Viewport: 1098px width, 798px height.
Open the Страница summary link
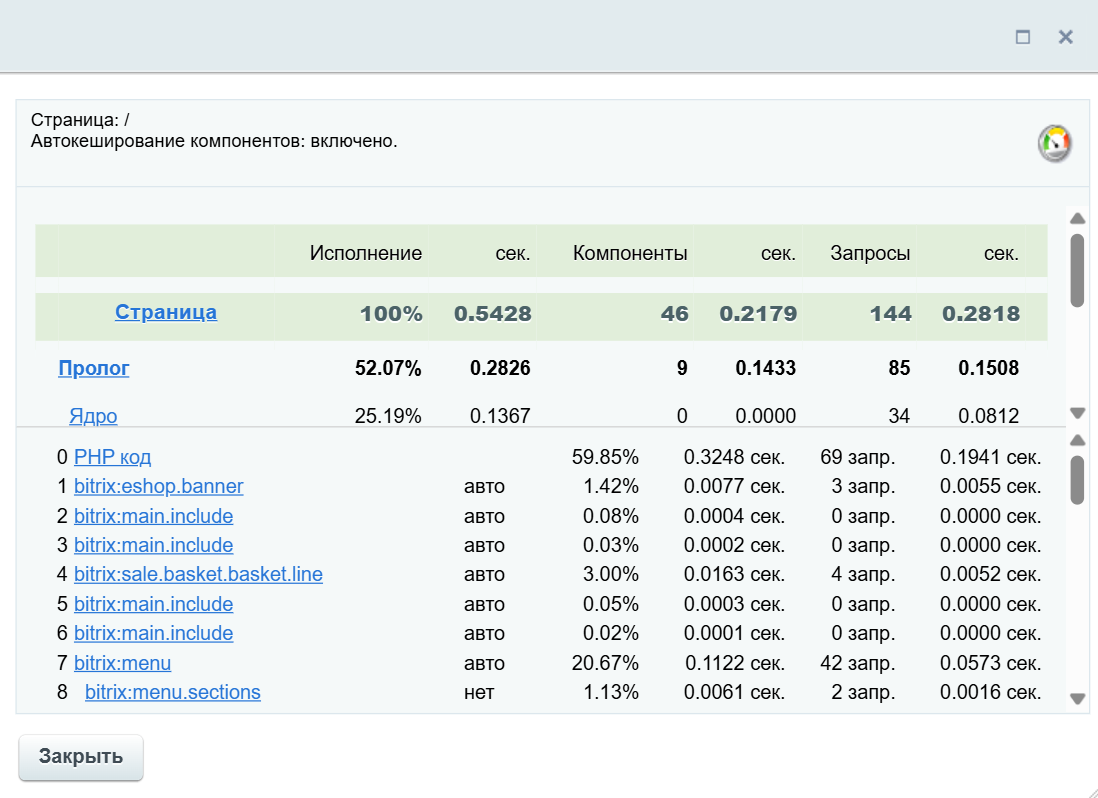tap(166, 312)
